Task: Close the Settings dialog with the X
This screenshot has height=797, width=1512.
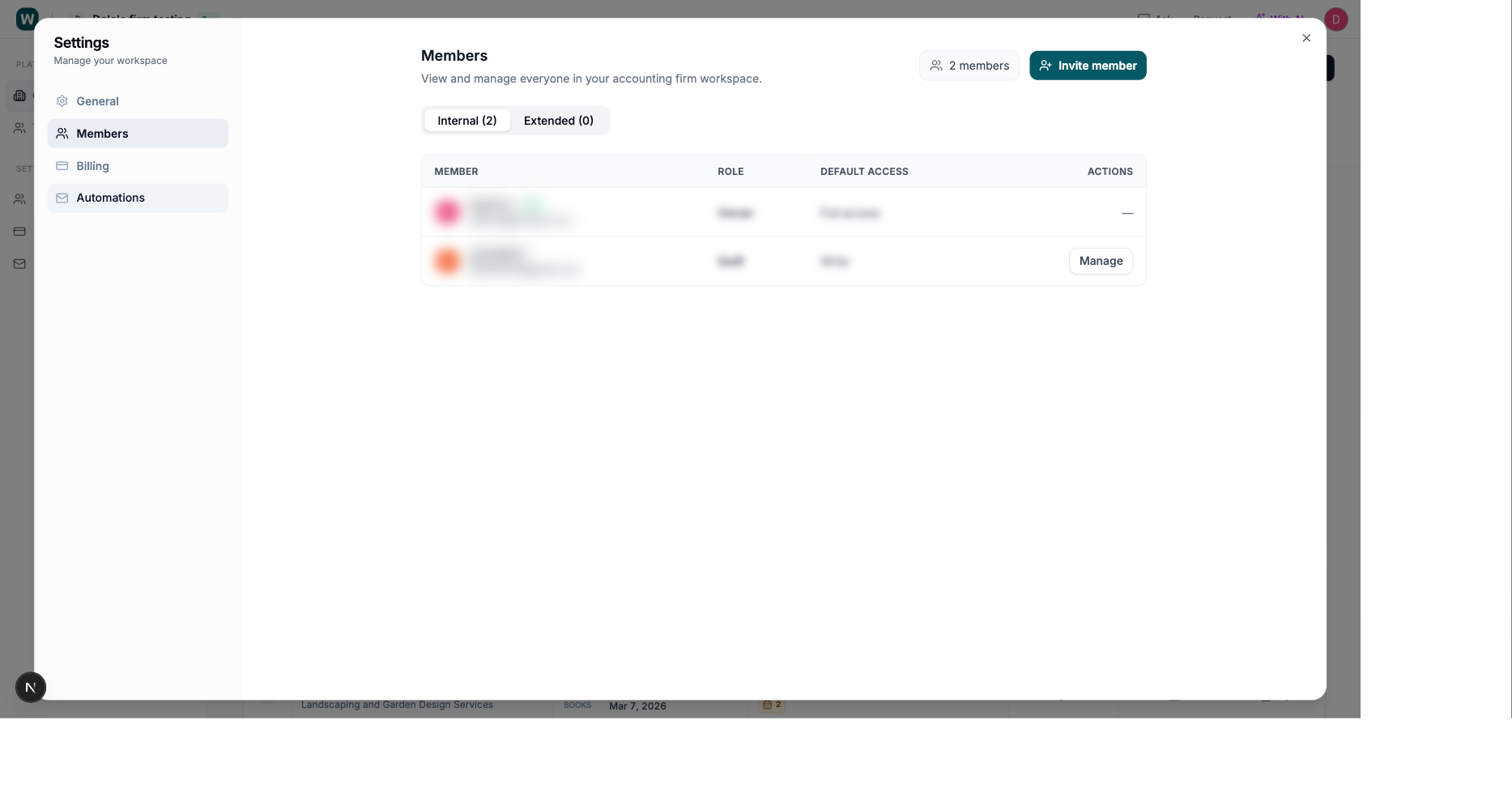Action: pos(1306,38)
